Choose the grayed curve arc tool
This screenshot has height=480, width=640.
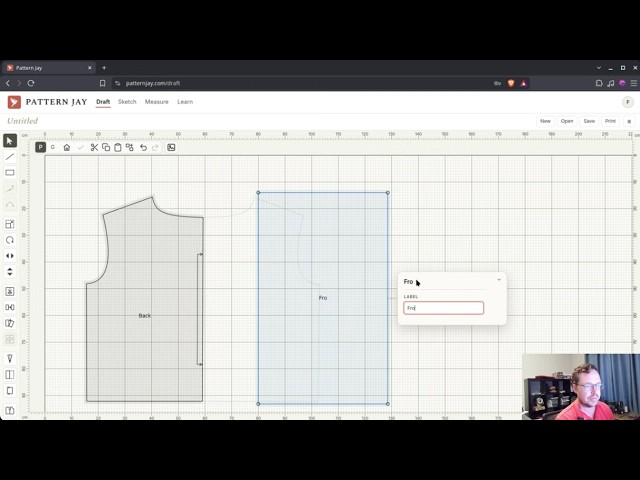click(x=10, y=204)
